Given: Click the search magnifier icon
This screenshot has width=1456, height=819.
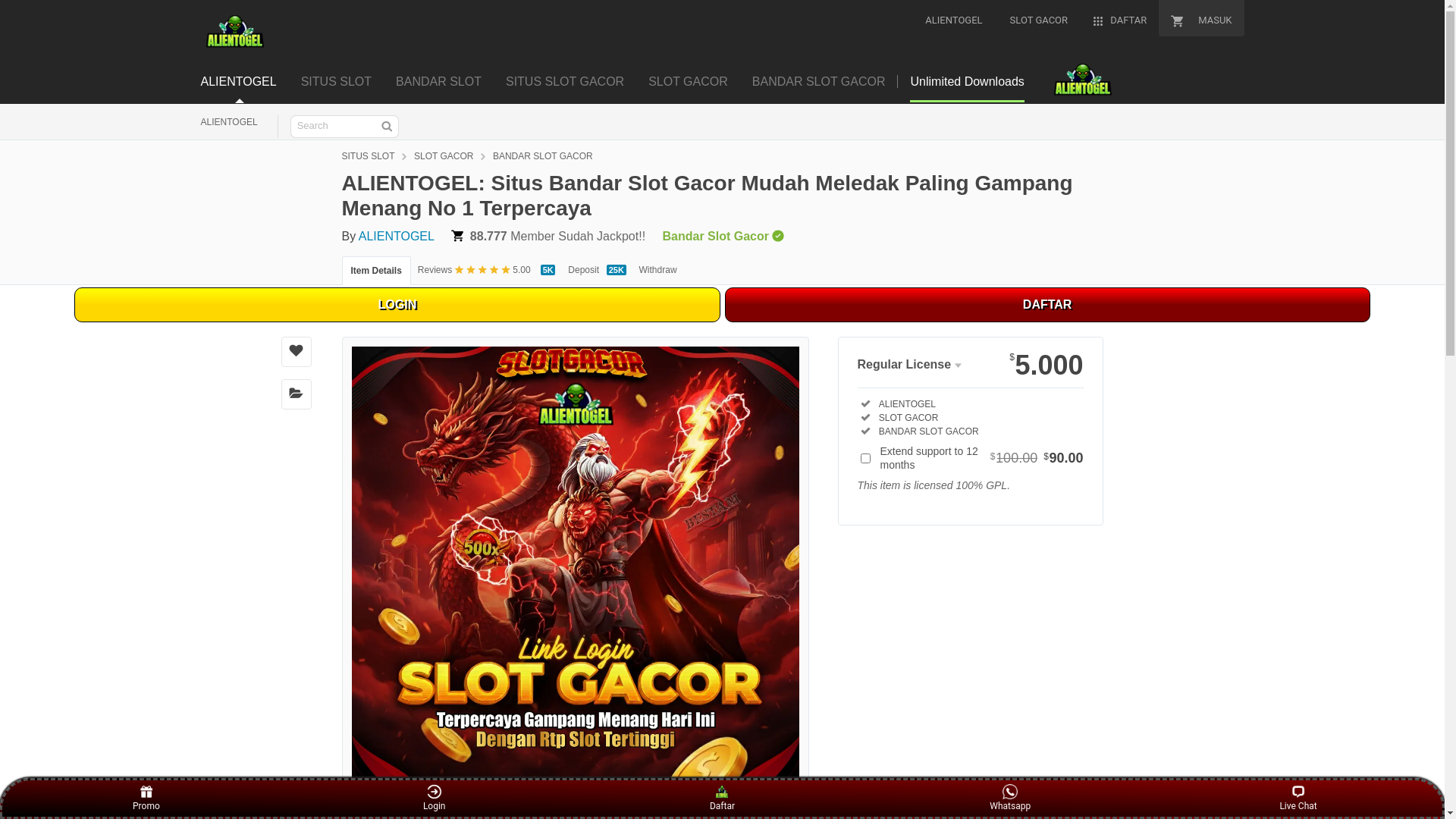Looking at the screenshot, I should 387,127.
